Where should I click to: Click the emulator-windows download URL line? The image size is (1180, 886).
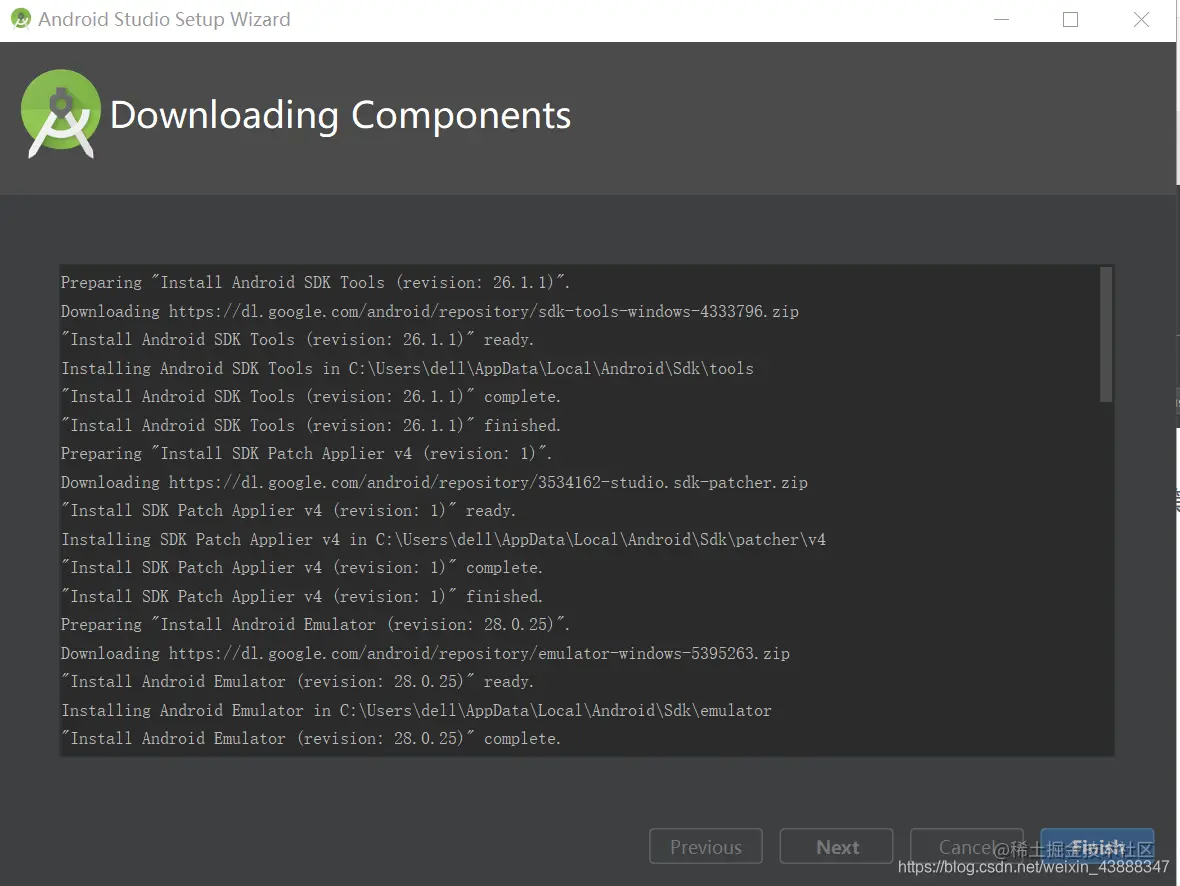pos(425,654)
